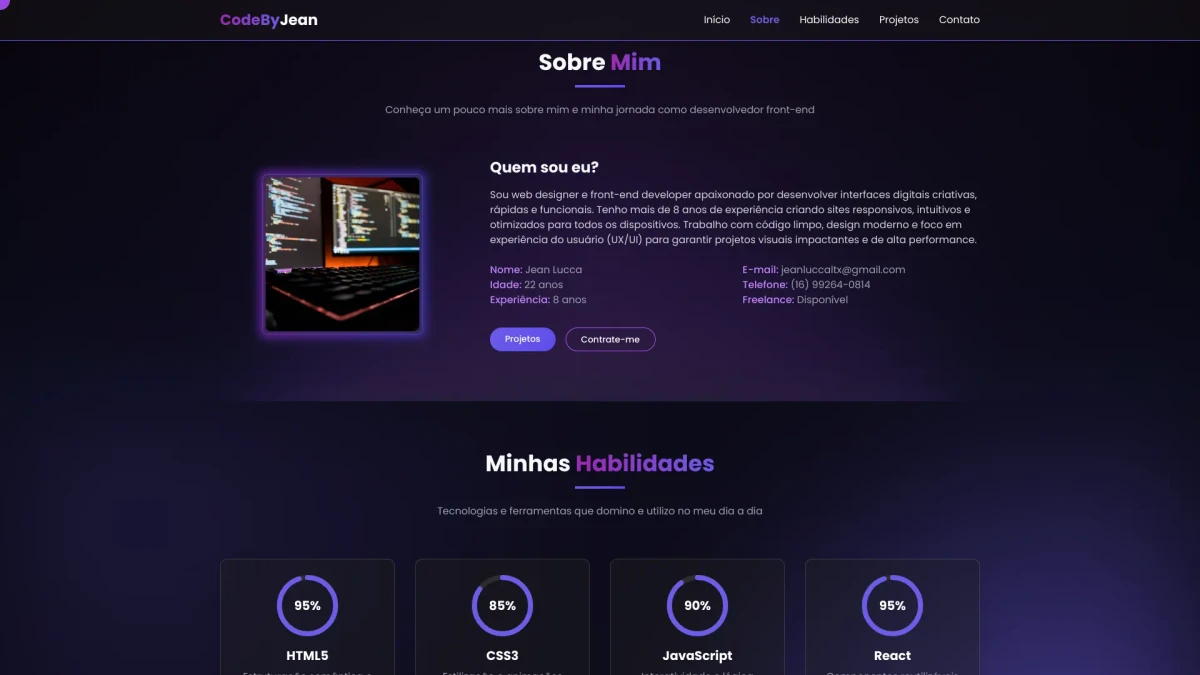Click the purple Projetos button

(522, 339)
